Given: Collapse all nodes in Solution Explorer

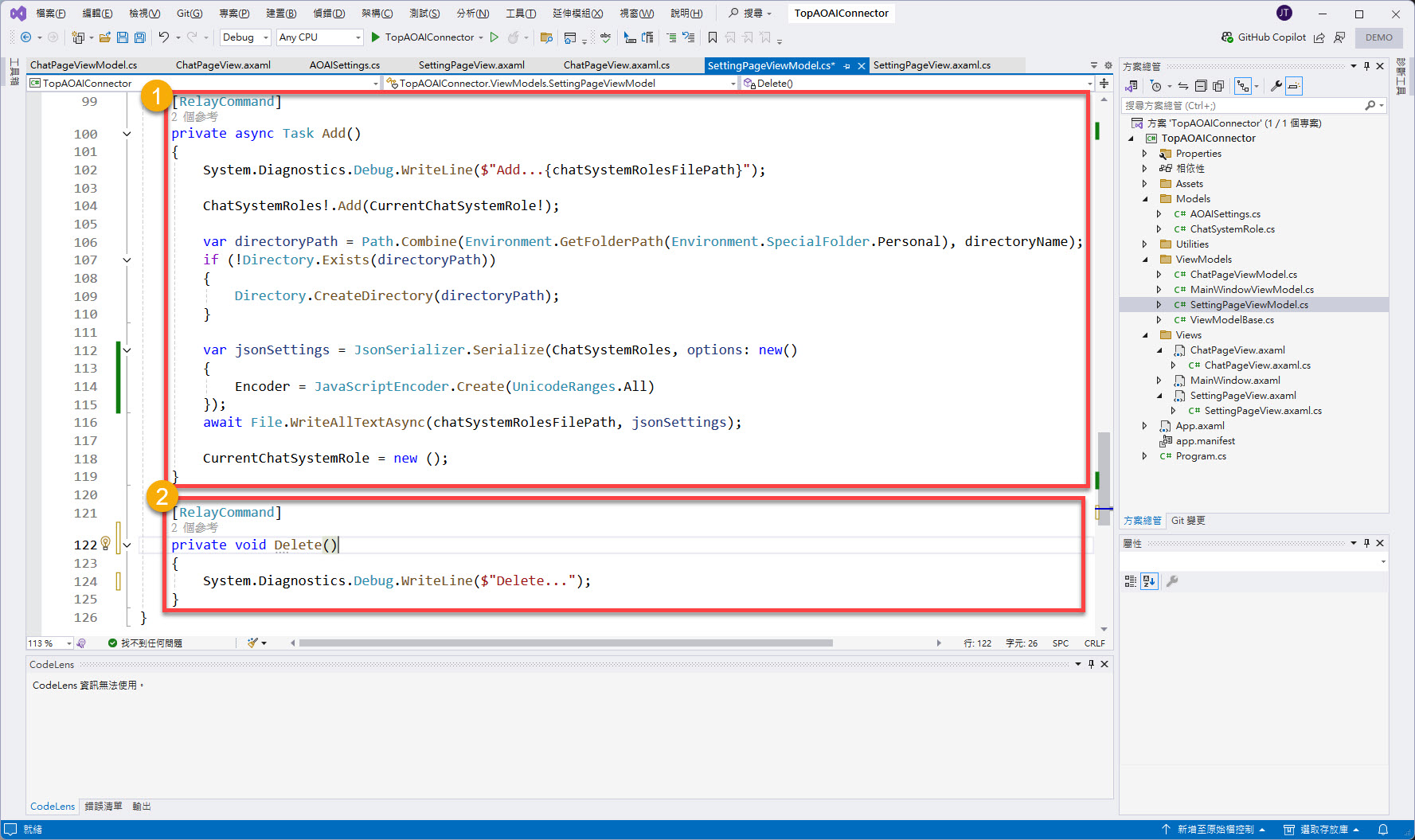Looking at the screenshot, I should [x=1201, y=86].
